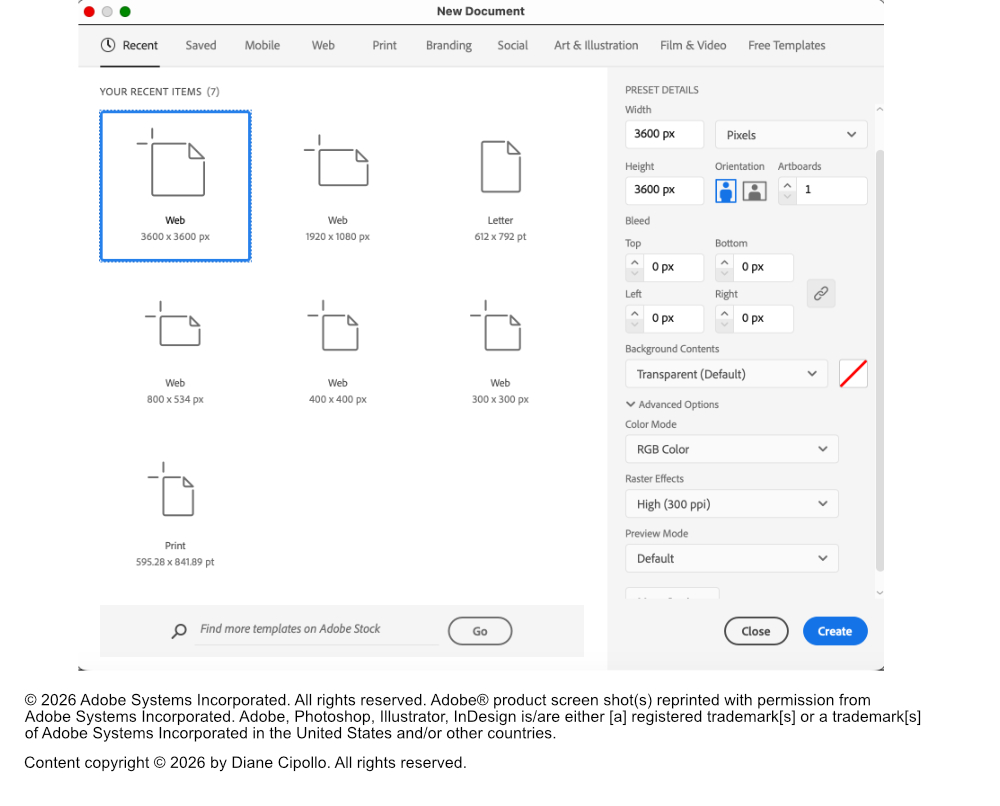
Task: Open the Color Mode dropdown
Action: click(732, 450)
